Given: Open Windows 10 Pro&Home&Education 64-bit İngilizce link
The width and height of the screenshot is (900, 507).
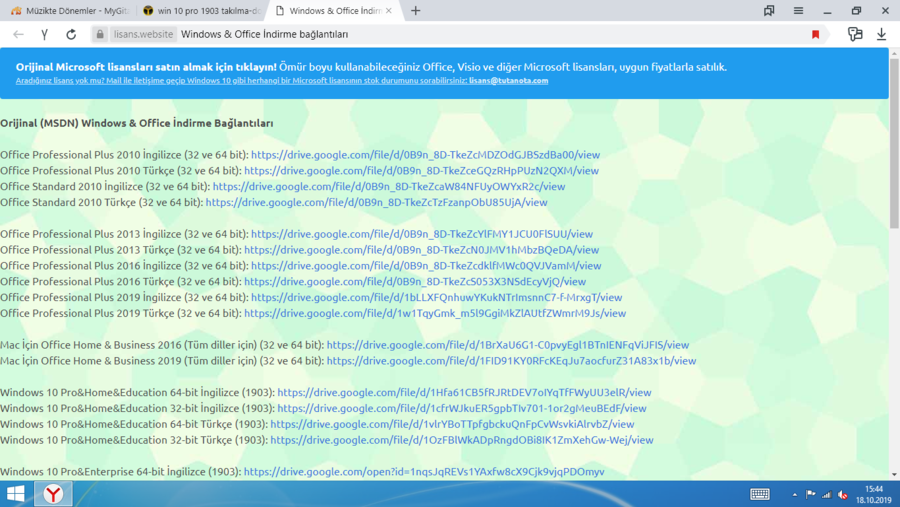Looking at the screenshot, I should [x=464, y=393].
